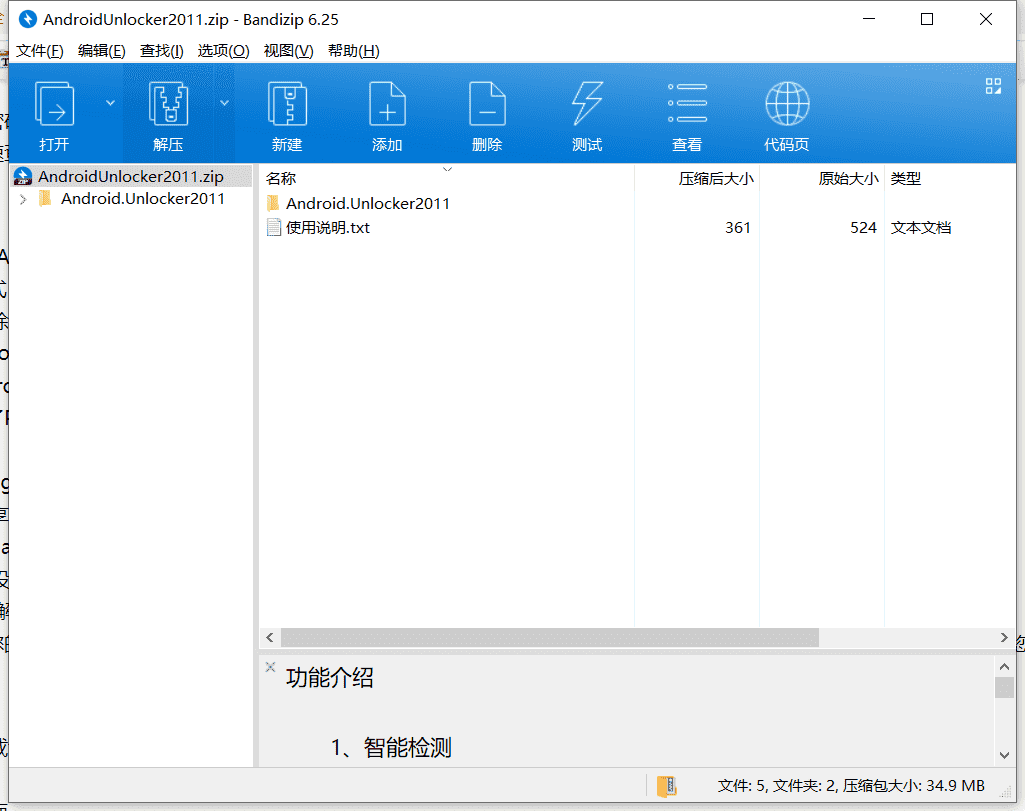Click the Delete (删除) icon
Viewport: 1025px width, 811px height.
tap(487, 104)
